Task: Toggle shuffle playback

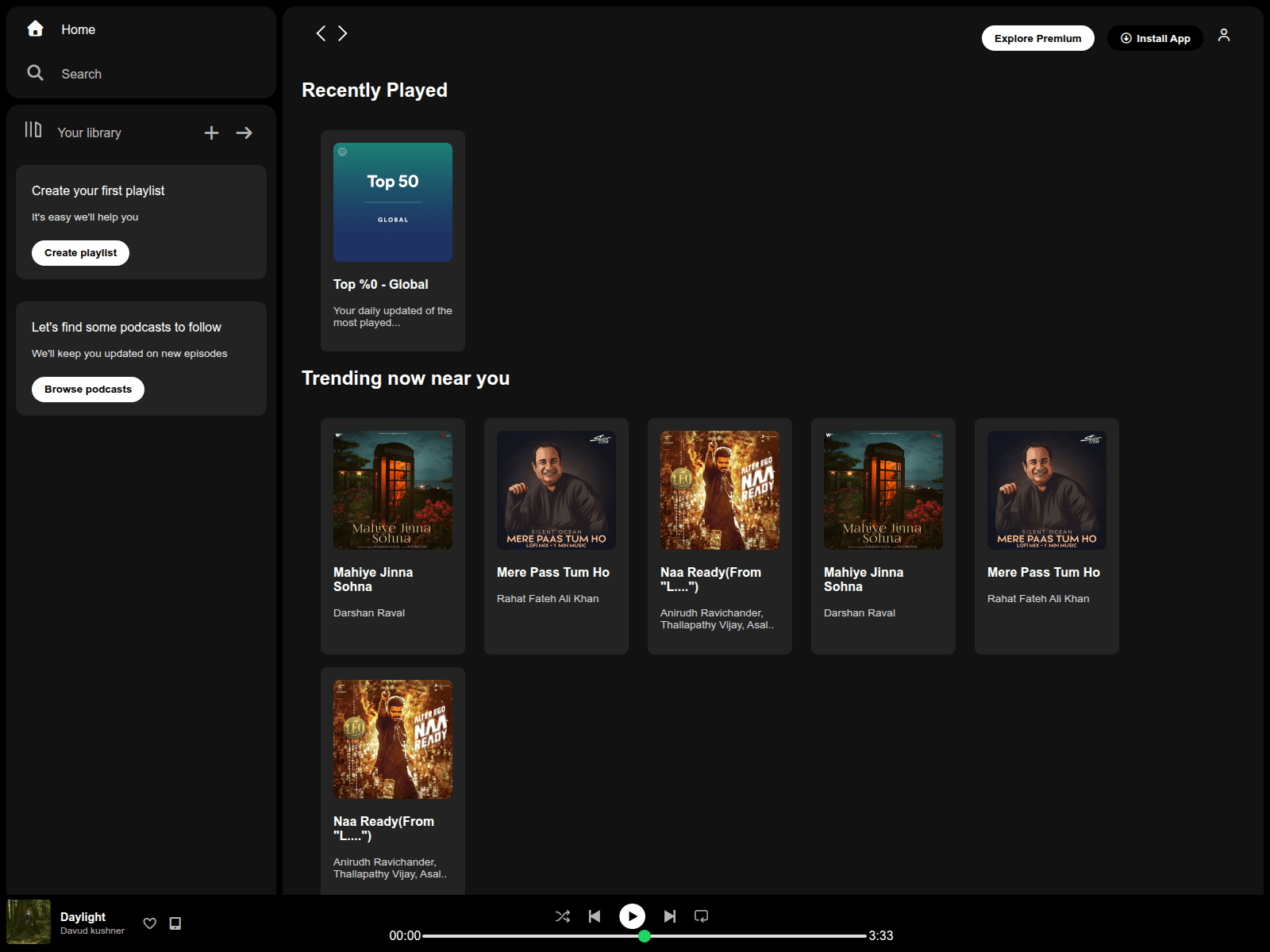Action: tap(563, 916)
